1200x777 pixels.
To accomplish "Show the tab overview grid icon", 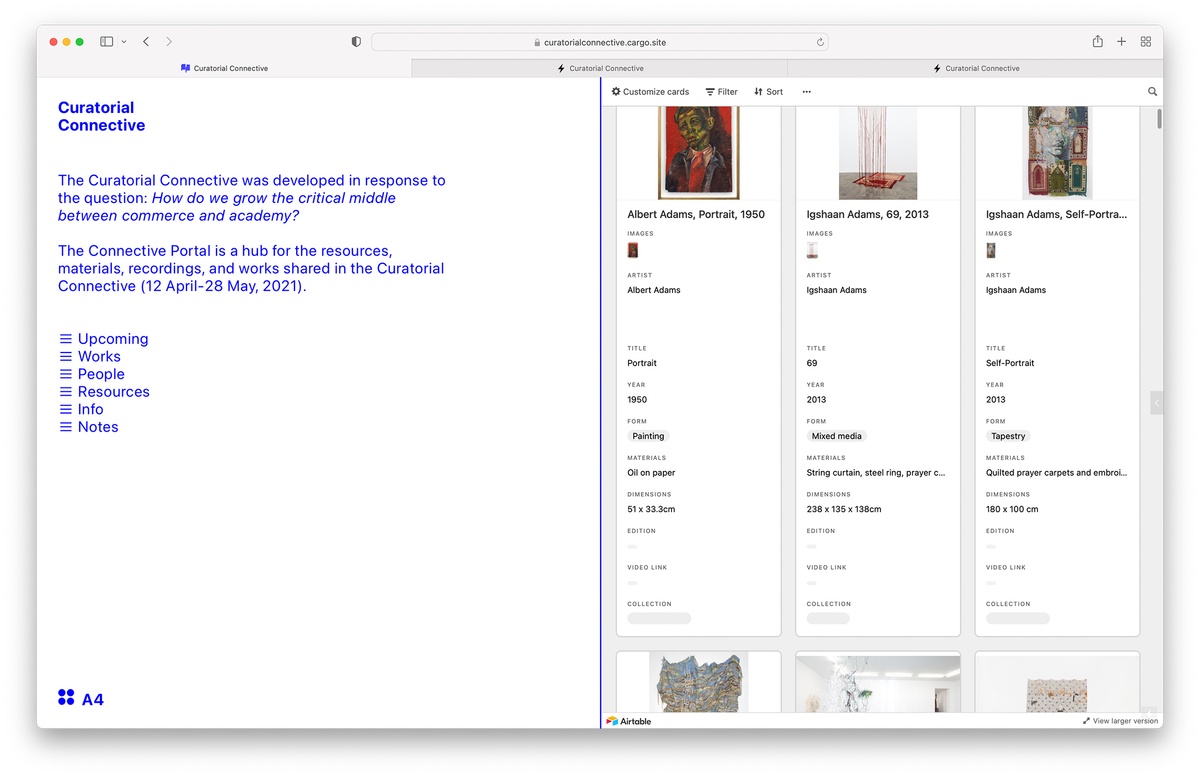I will tap(1146, 42).
